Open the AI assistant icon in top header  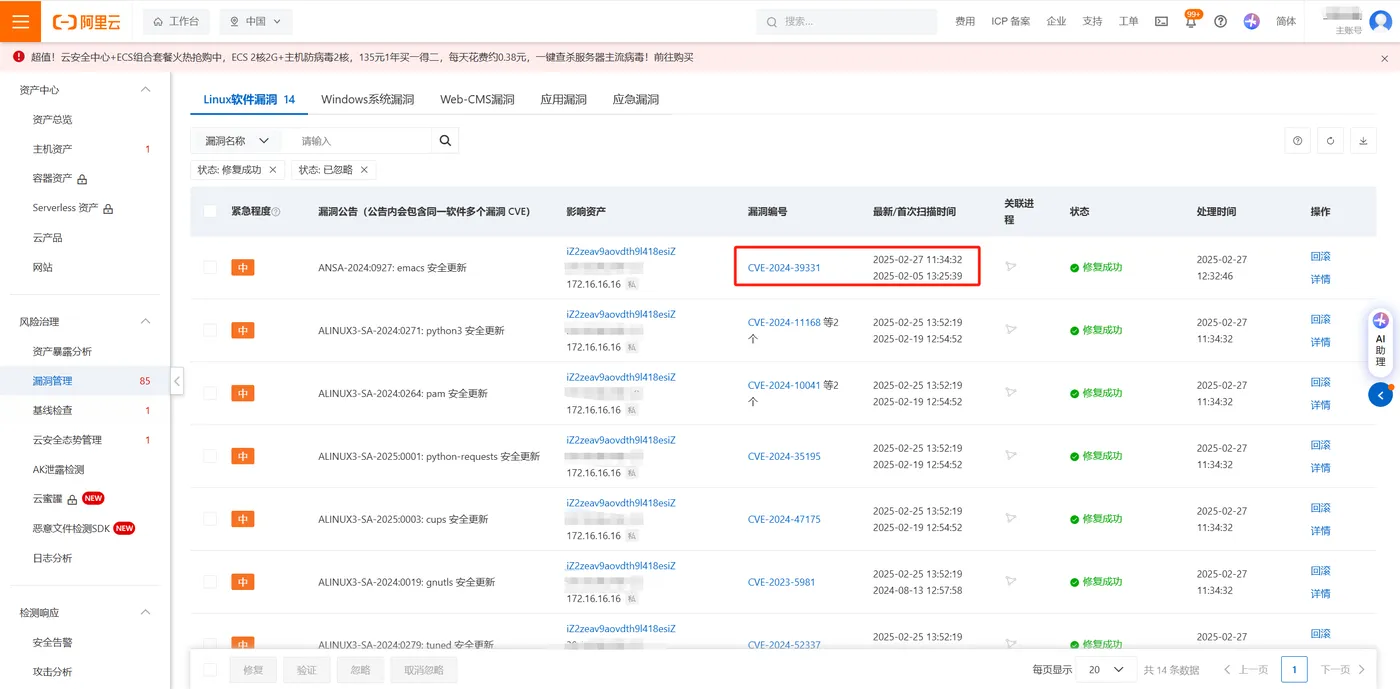(x=1251, y=21)
